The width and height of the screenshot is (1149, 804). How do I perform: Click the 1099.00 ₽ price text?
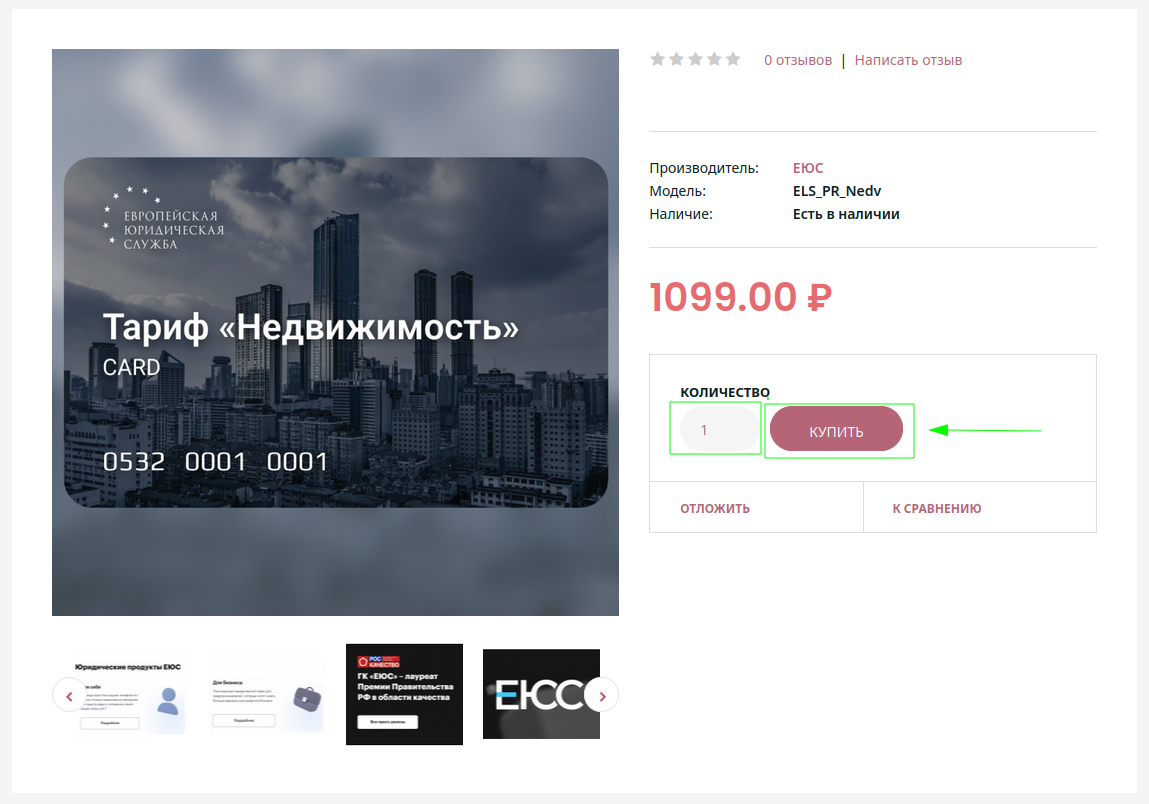tap(741, 297)
